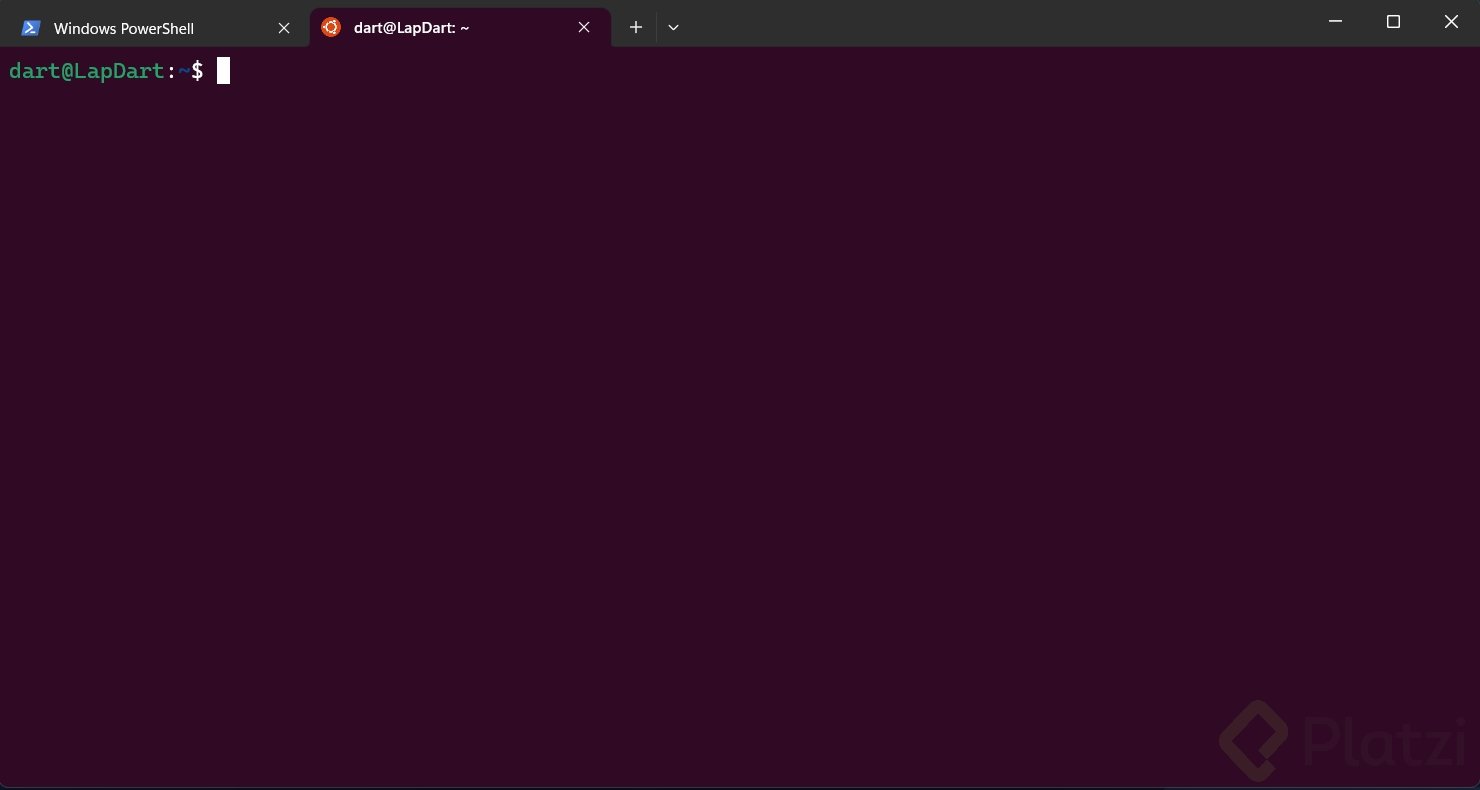Open a new tab with the plus icon

tap(635, 27)
